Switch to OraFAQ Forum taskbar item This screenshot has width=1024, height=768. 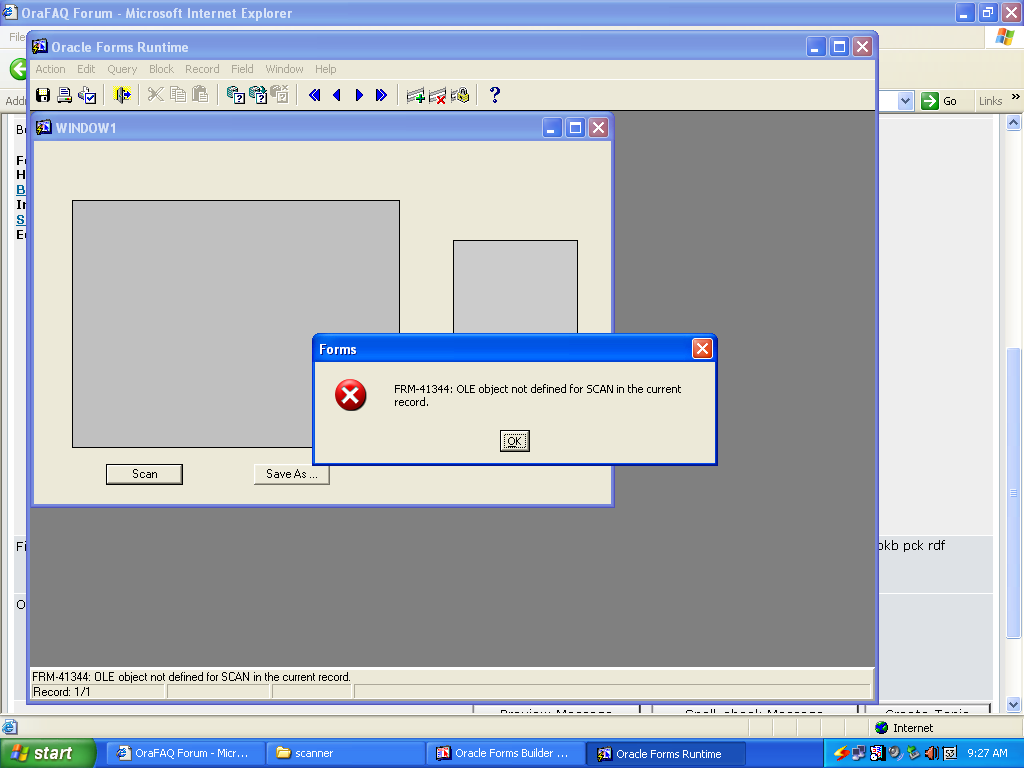[185, 754]
